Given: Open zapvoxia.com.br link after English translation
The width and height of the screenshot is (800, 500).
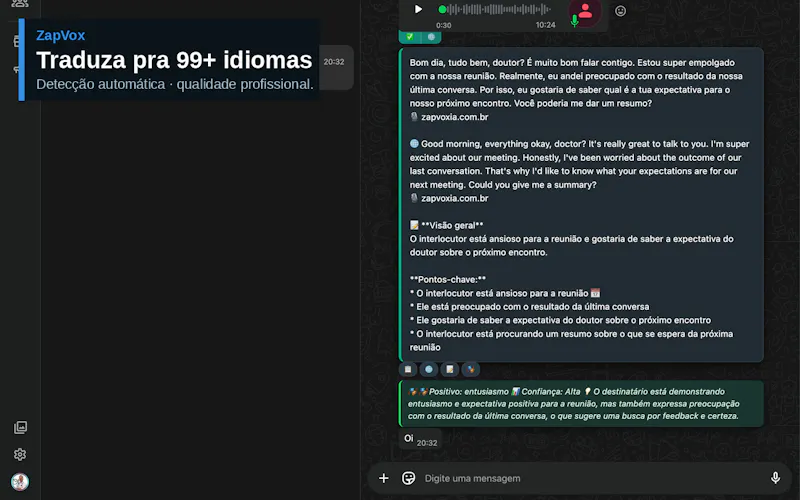Looking at the screenshot, I should click(x=454, y=198).
